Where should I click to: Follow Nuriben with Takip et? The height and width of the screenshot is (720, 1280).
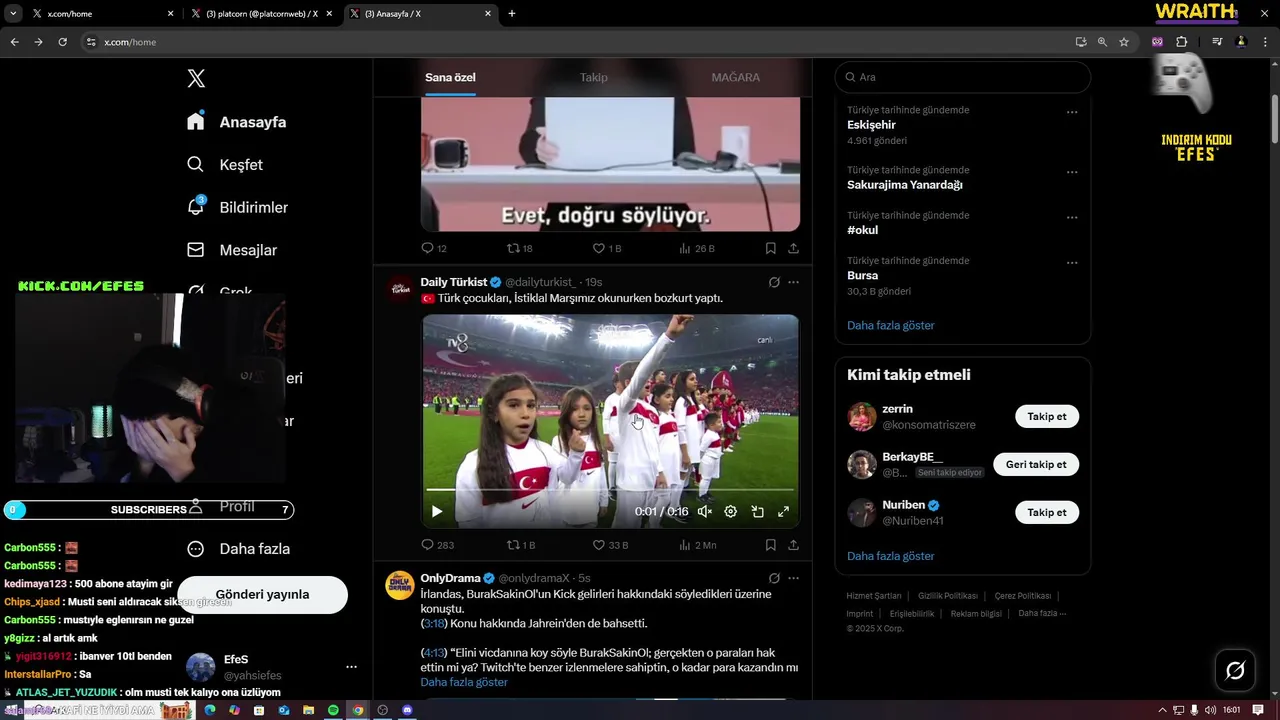pos(1047,512)
